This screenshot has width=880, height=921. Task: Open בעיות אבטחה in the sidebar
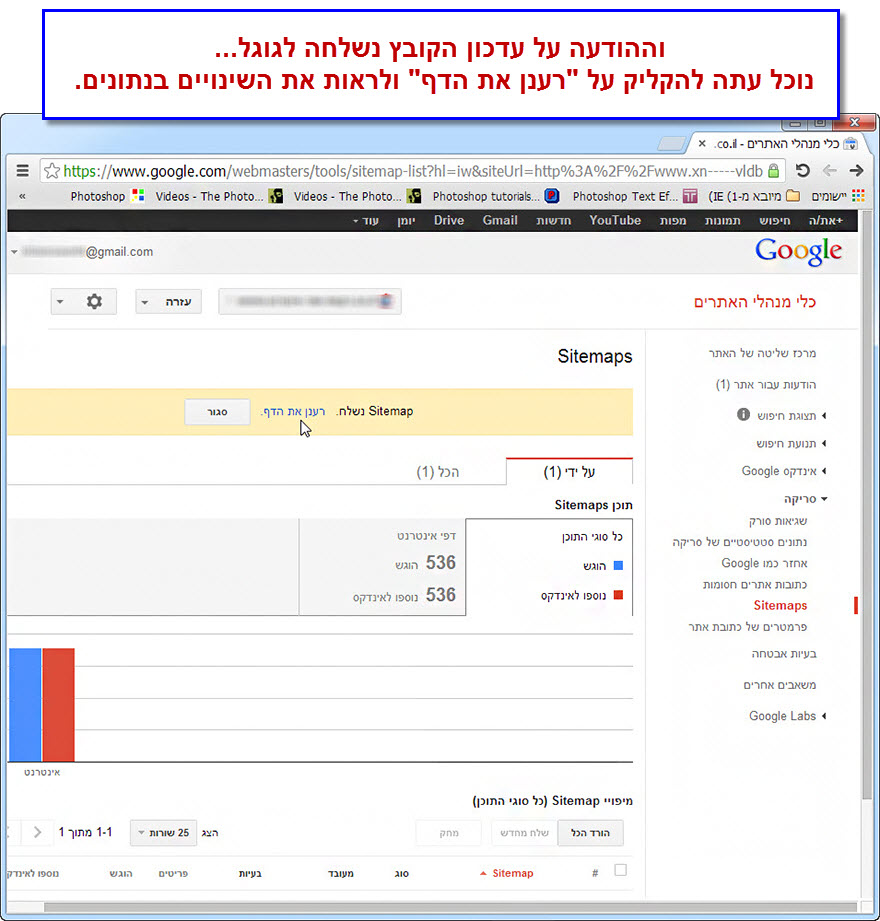pos(784,654)
